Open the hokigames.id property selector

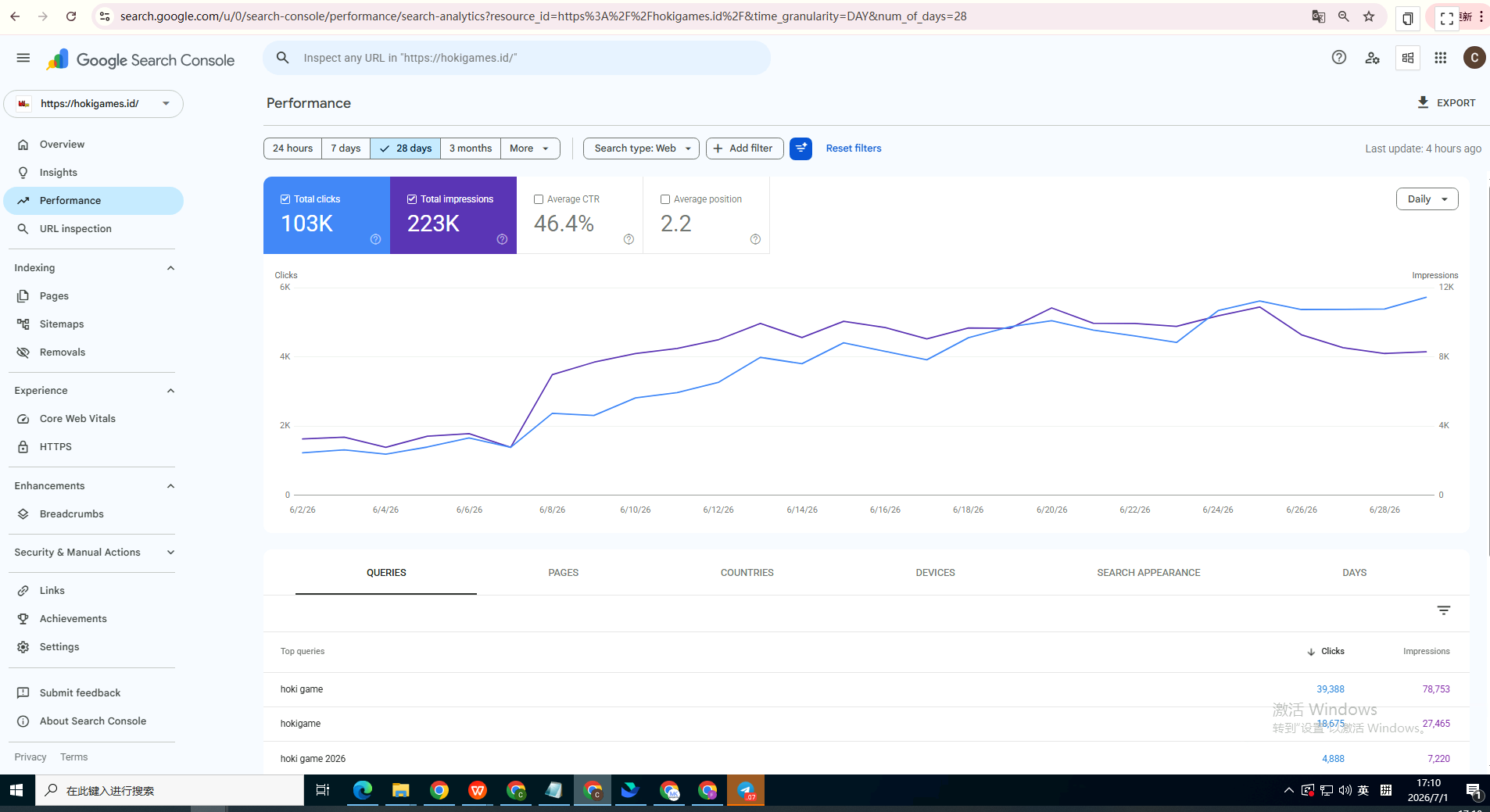pos(94,104)
